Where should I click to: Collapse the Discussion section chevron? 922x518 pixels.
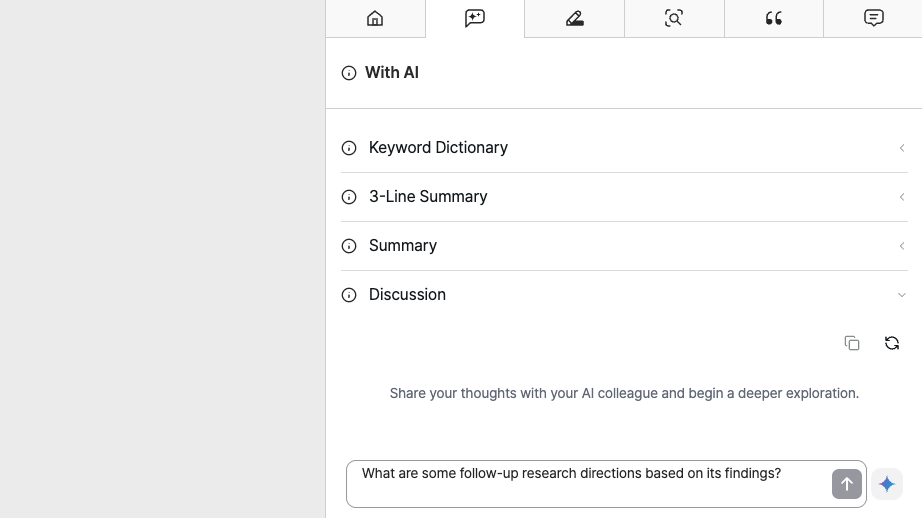[901, 295]
